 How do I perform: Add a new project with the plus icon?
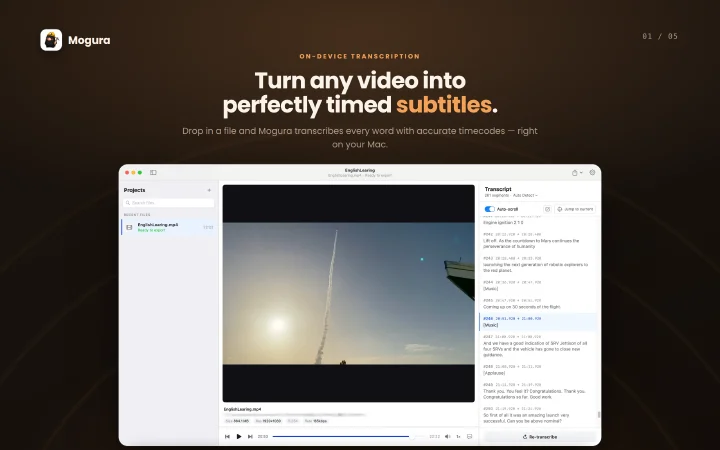coord(209,190)
